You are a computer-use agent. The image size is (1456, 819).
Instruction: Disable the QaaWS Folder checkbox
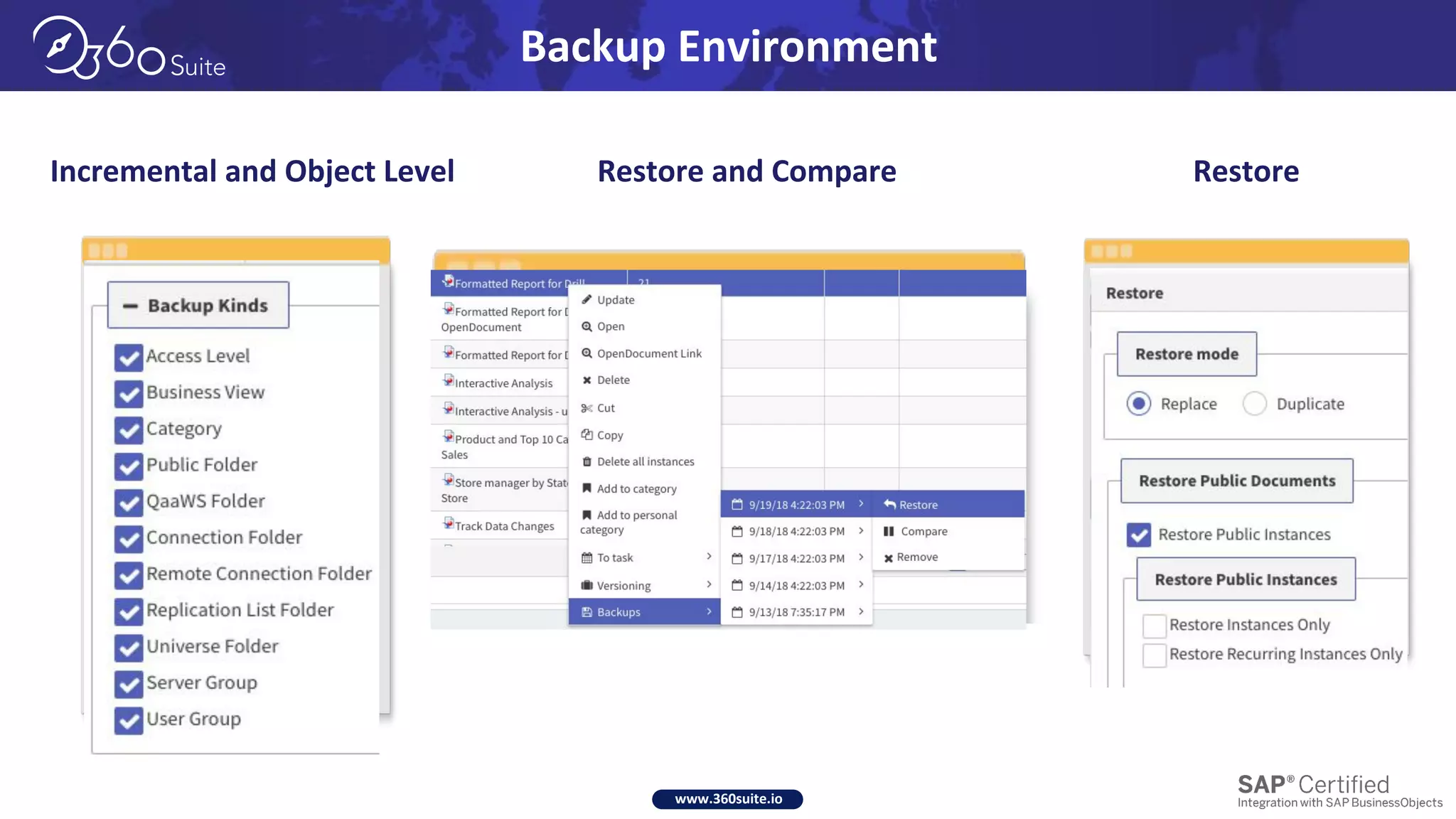coord(129,503)
